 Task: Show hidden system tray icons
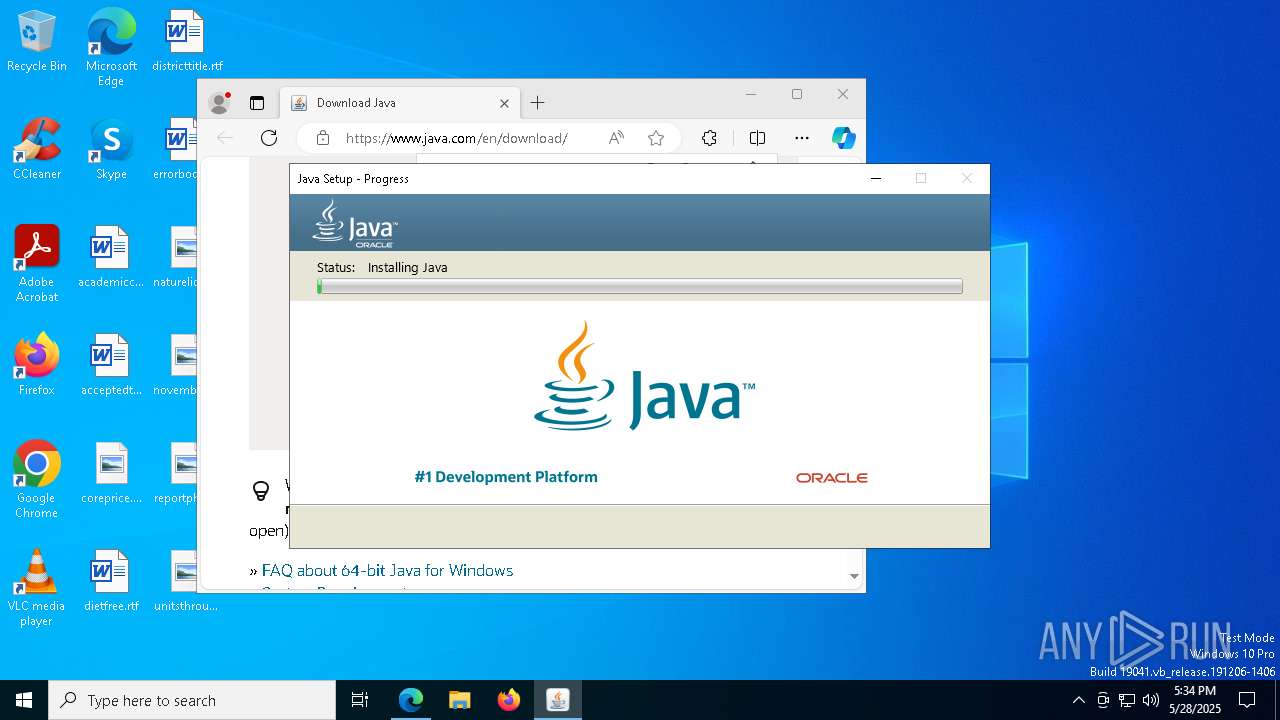[1078, 700]
